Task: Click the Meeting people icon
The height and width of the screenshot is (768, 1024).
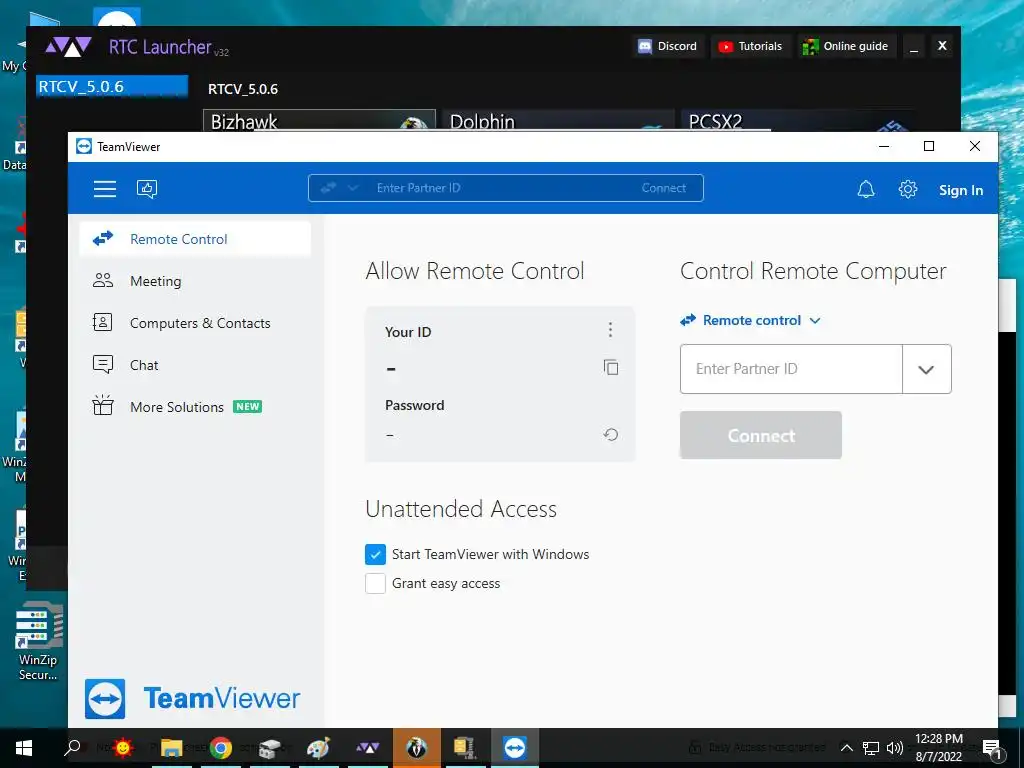Action: coord(103,281)
